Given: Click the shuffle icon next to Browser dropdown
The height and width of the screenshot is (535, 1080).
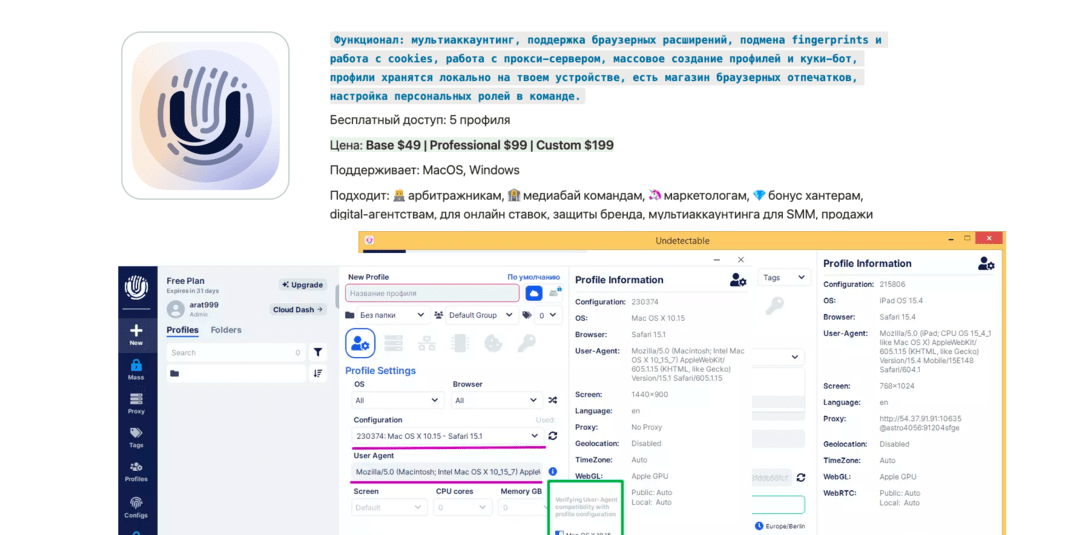Looking at the screenshot, I should click(x=552, y=400).
